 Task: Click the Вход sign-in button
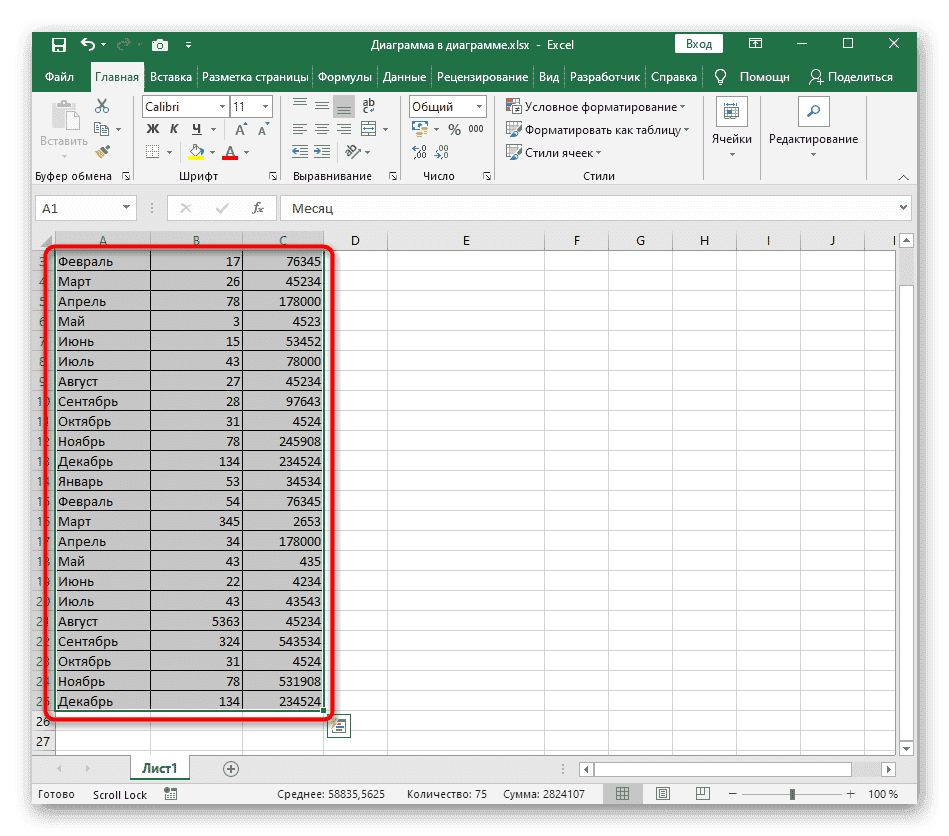pos(699,44)
